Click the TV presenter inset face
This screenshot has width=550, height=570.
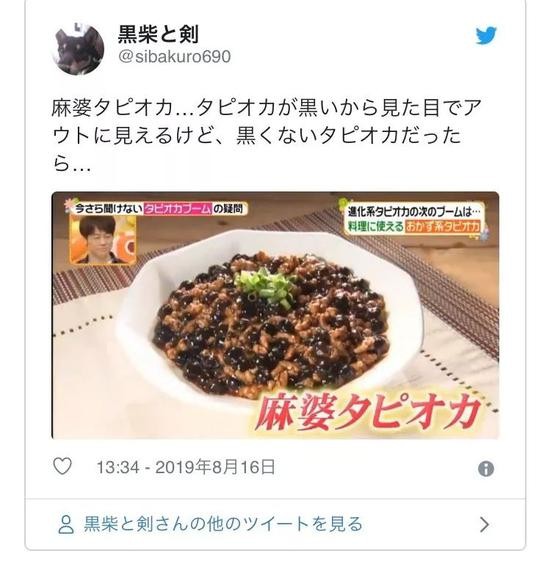(x=103, y=240)
